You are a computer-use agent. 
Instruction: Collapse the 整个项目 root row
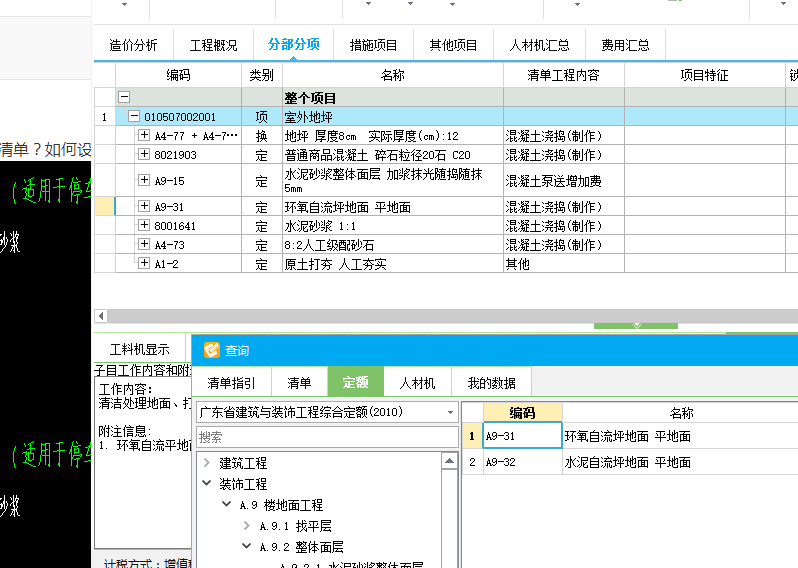coord(124,97)
